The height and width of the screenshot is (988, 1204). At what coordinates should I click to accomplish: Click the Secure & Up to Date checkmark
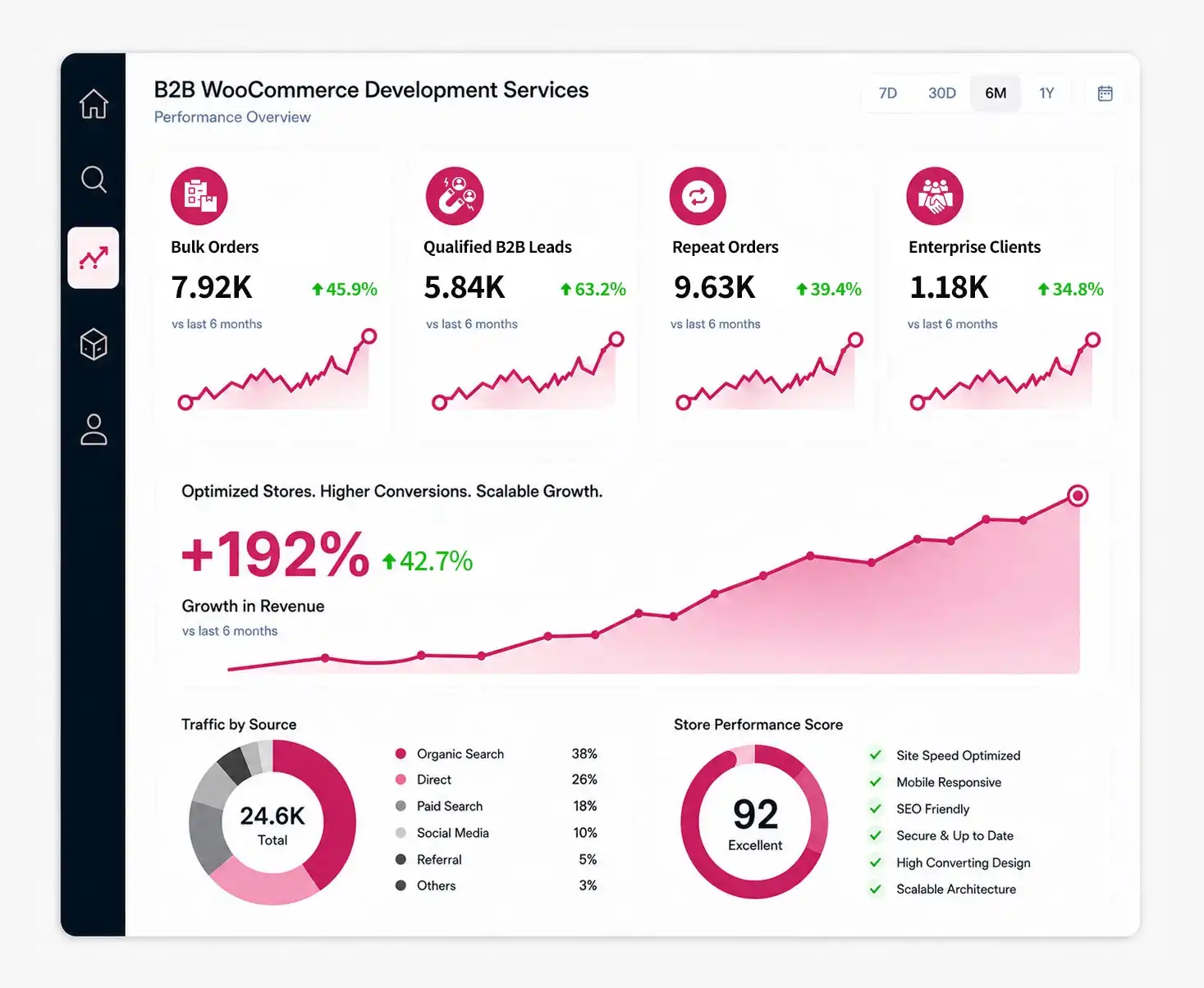pyautogui.click(x=876, y=835)
